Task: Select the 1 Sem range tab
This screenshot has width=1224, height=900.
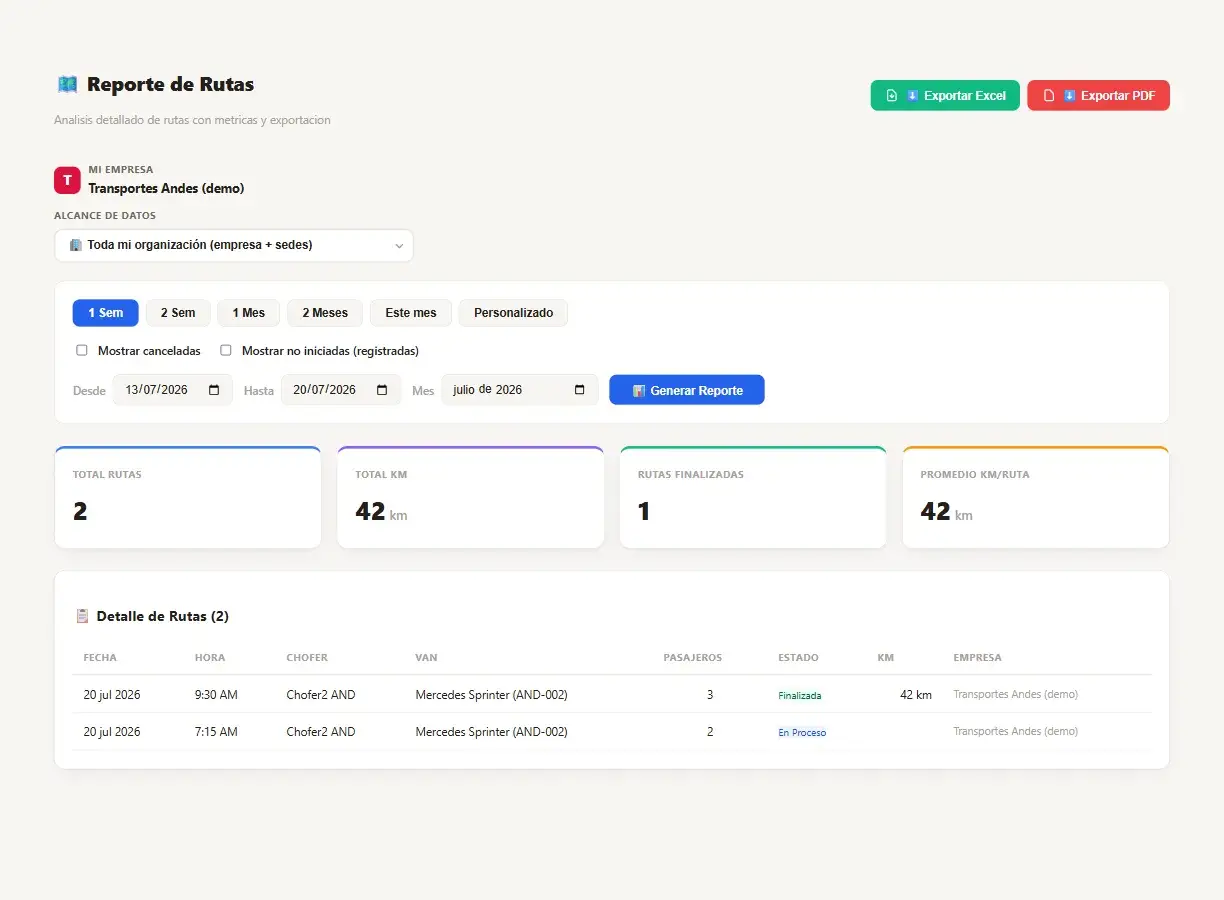Action: coord(106,313)
